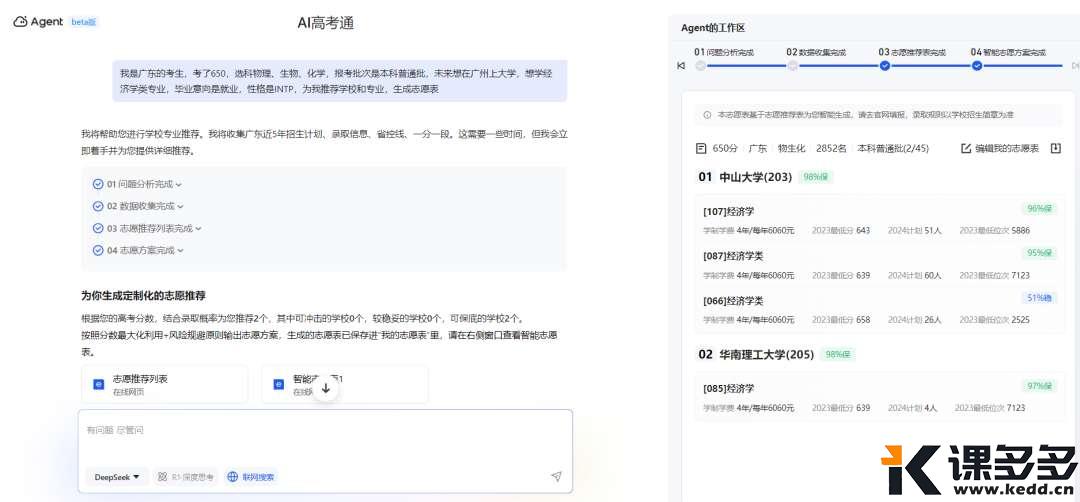
Task: Click the user prompt message bubble
Action: click(x=340, y=81)
